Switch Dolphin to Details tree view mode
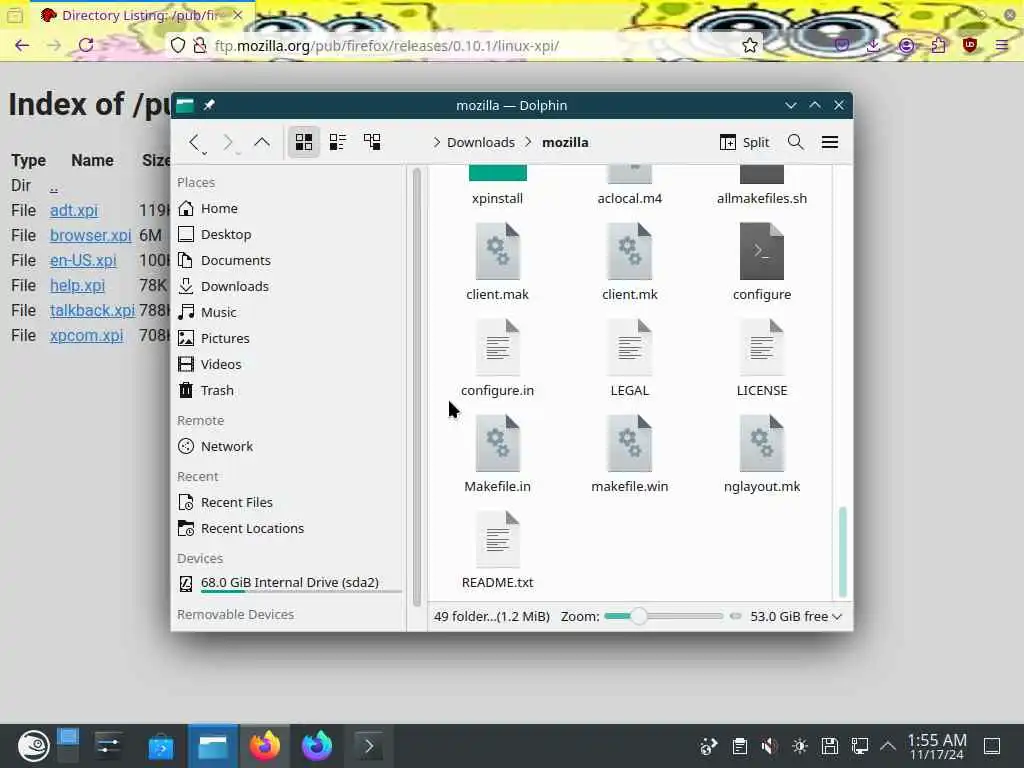The height and width of the screenshot is (768, 1024). 372,142
